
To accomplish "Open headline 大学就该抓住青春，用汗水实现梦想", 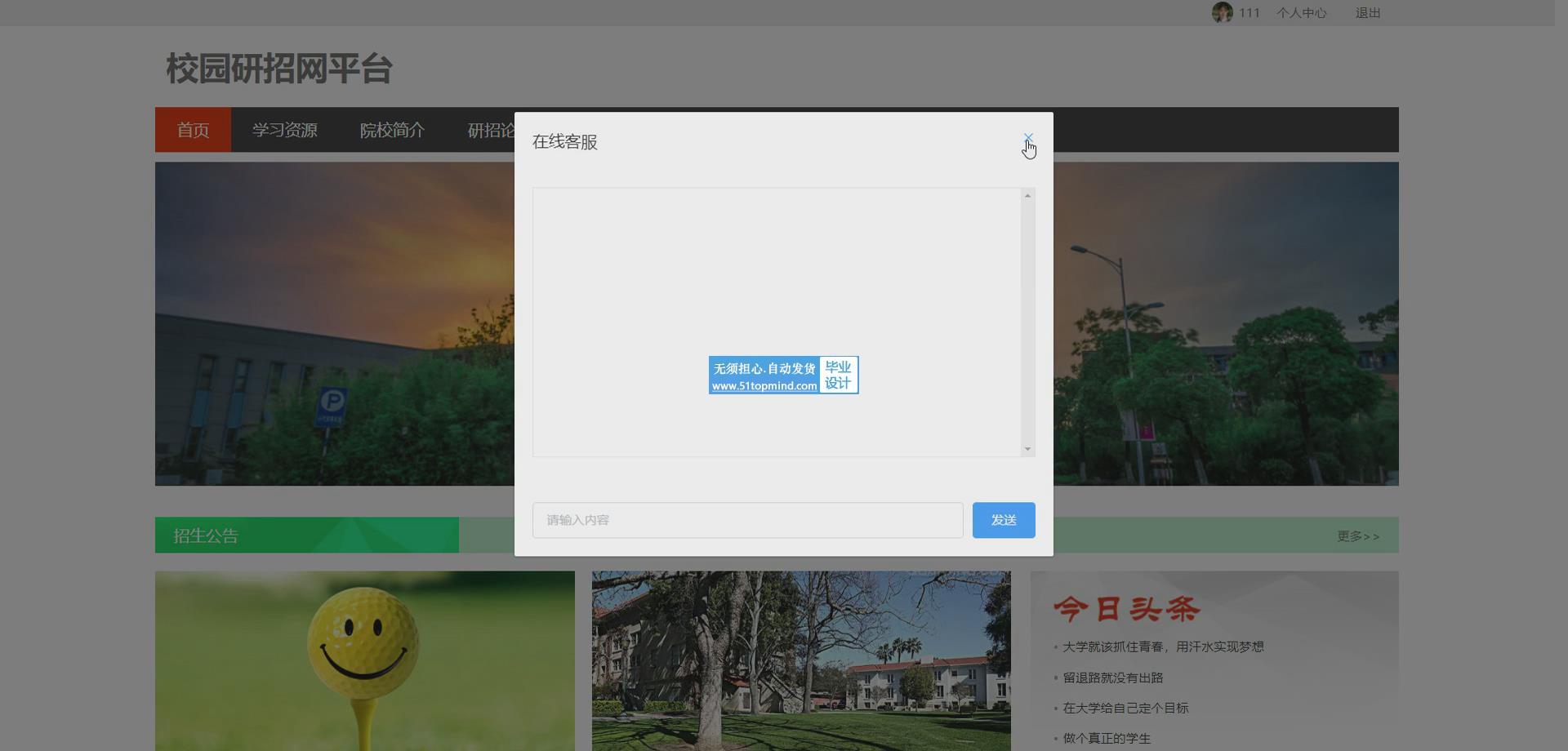I will 1163,647.
